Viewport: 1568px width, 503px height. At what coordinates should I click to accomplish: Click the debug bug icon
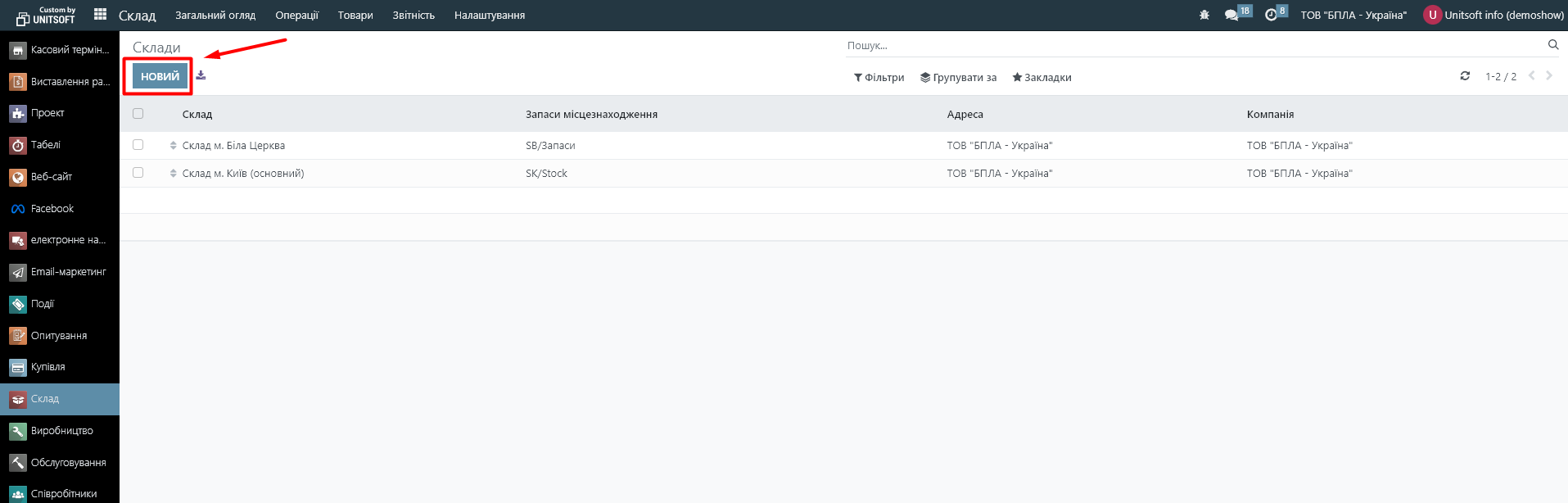[x=1204, y=15]
